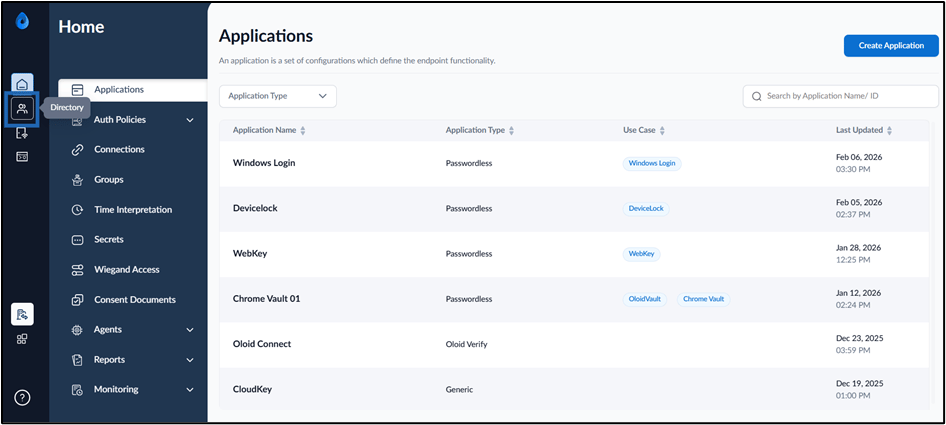Click the Applications menu icon
Viewport: 946px width, 425px height.
[77, 90]
